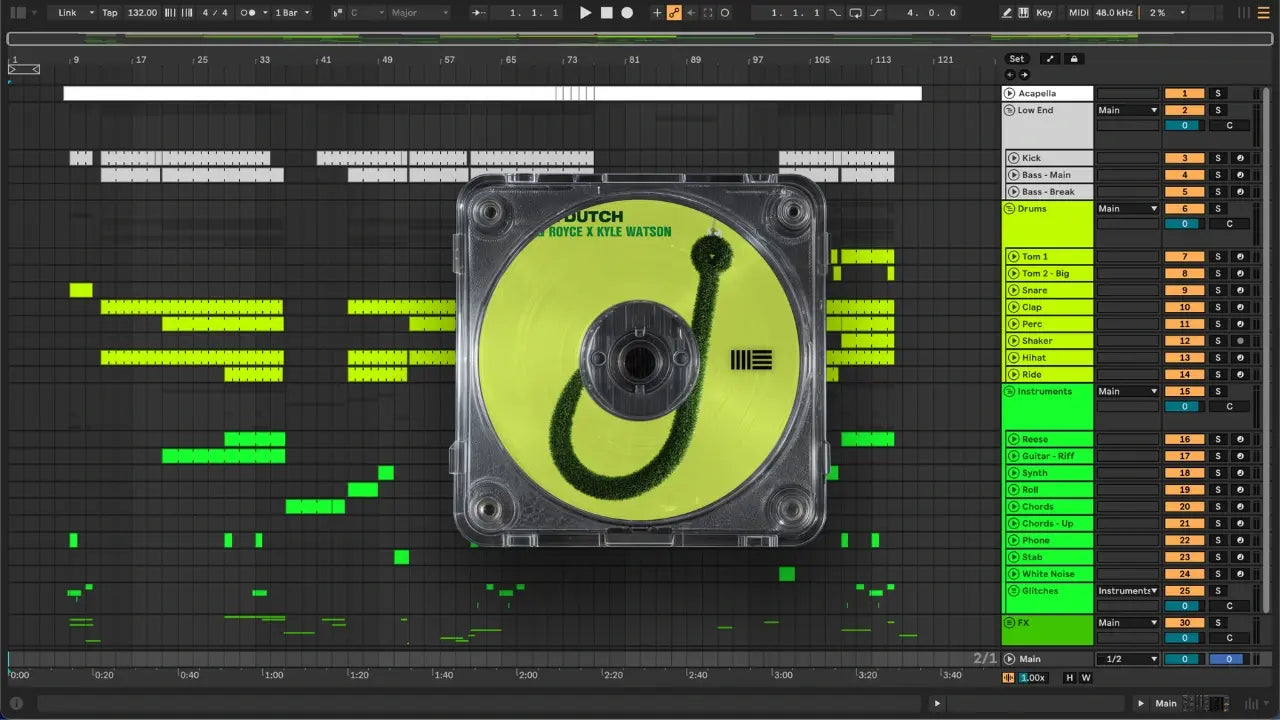
Task: Click the Main track volume value
Action: [1184, 659]
